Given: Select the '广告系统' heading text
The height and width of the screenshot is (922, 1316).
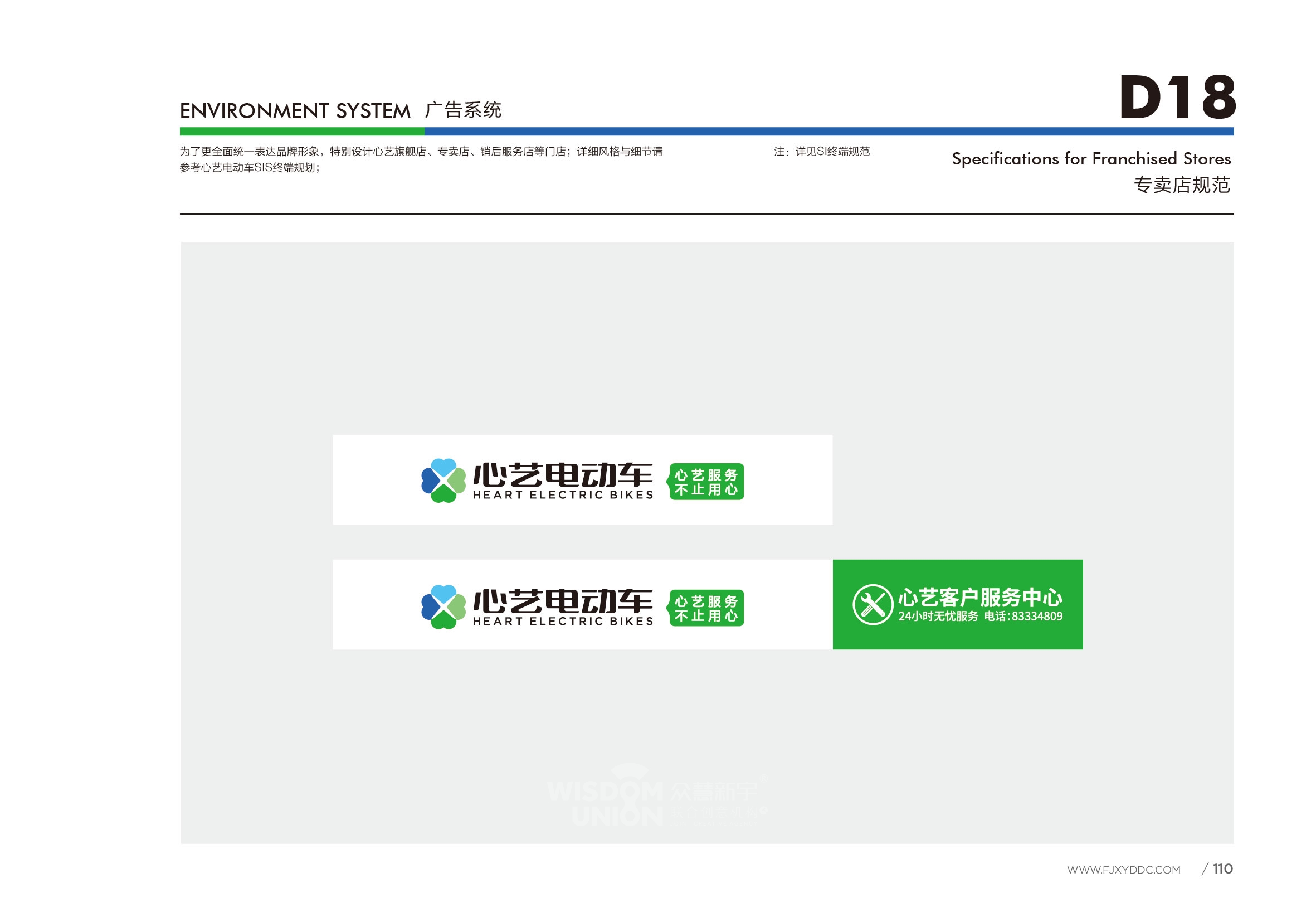Looking at the screenshot, I should [x=463, y=109].
